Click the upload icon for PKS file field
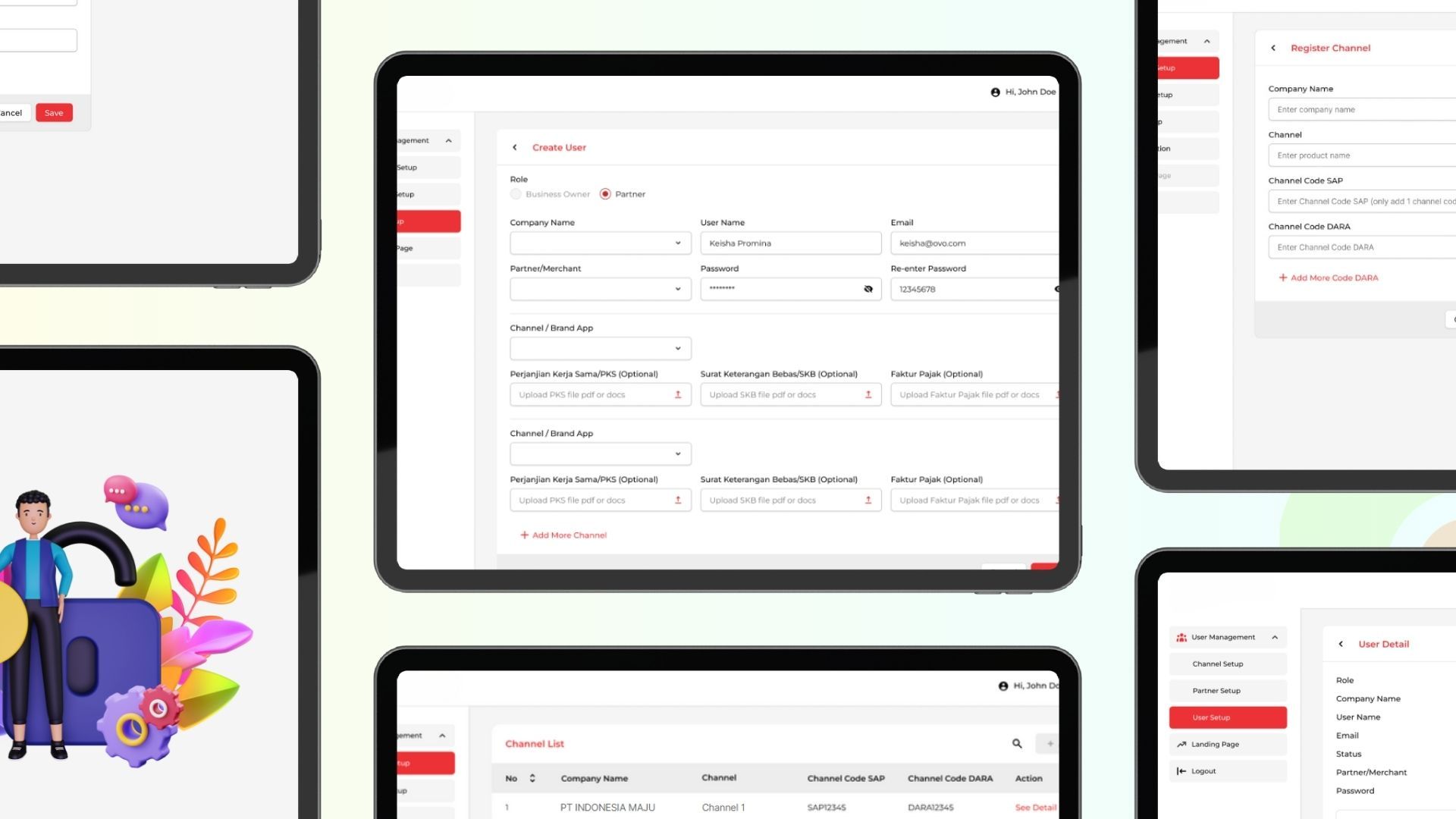1456x819 pixels. pyautogui.click(x=678, y=394)
